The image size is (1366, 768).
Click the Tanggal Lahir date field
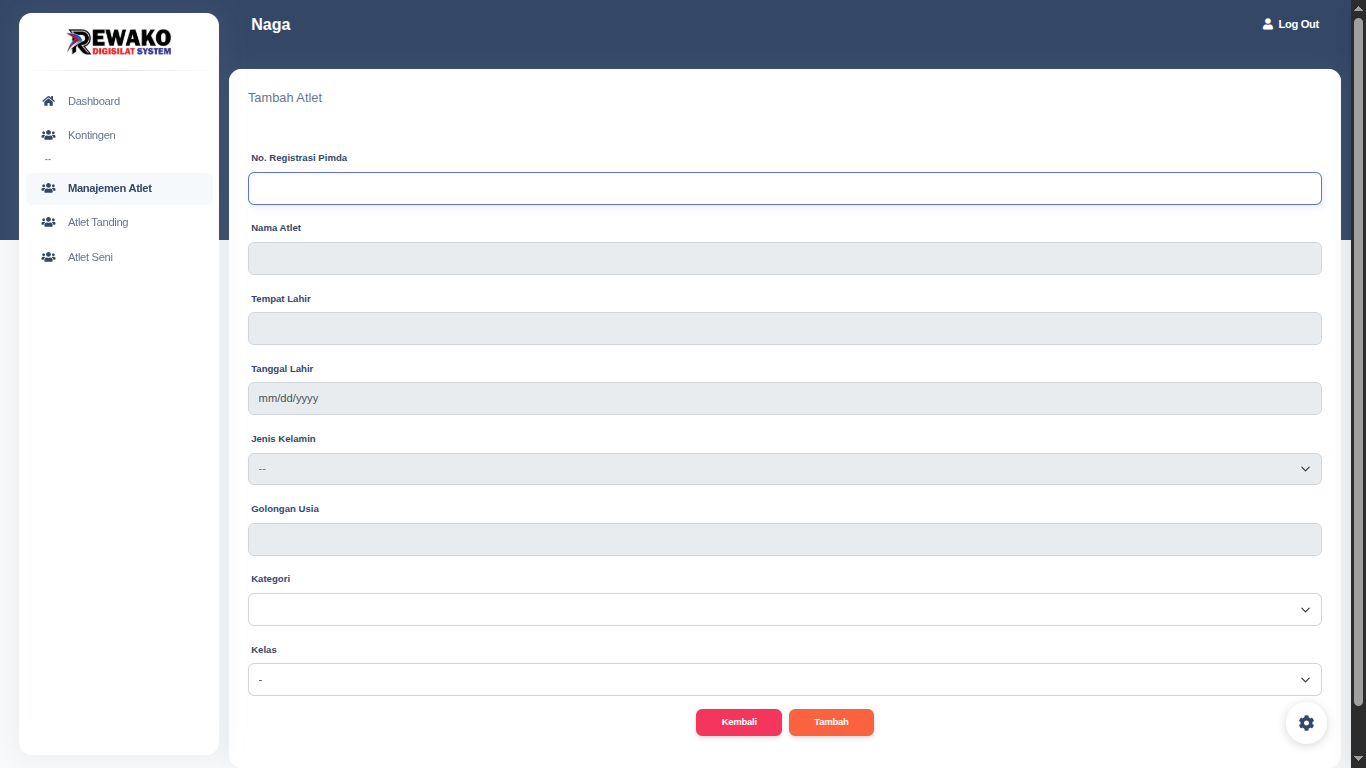(x=784, y=398)
